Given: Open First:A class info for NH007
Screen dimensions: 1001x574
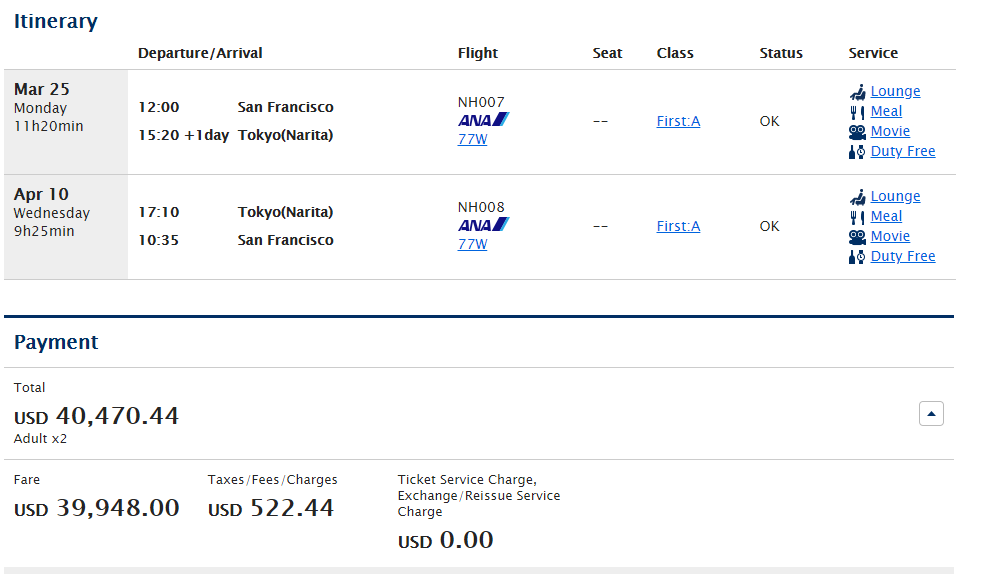Looking at the screenshot, I should tap(678, 121).
